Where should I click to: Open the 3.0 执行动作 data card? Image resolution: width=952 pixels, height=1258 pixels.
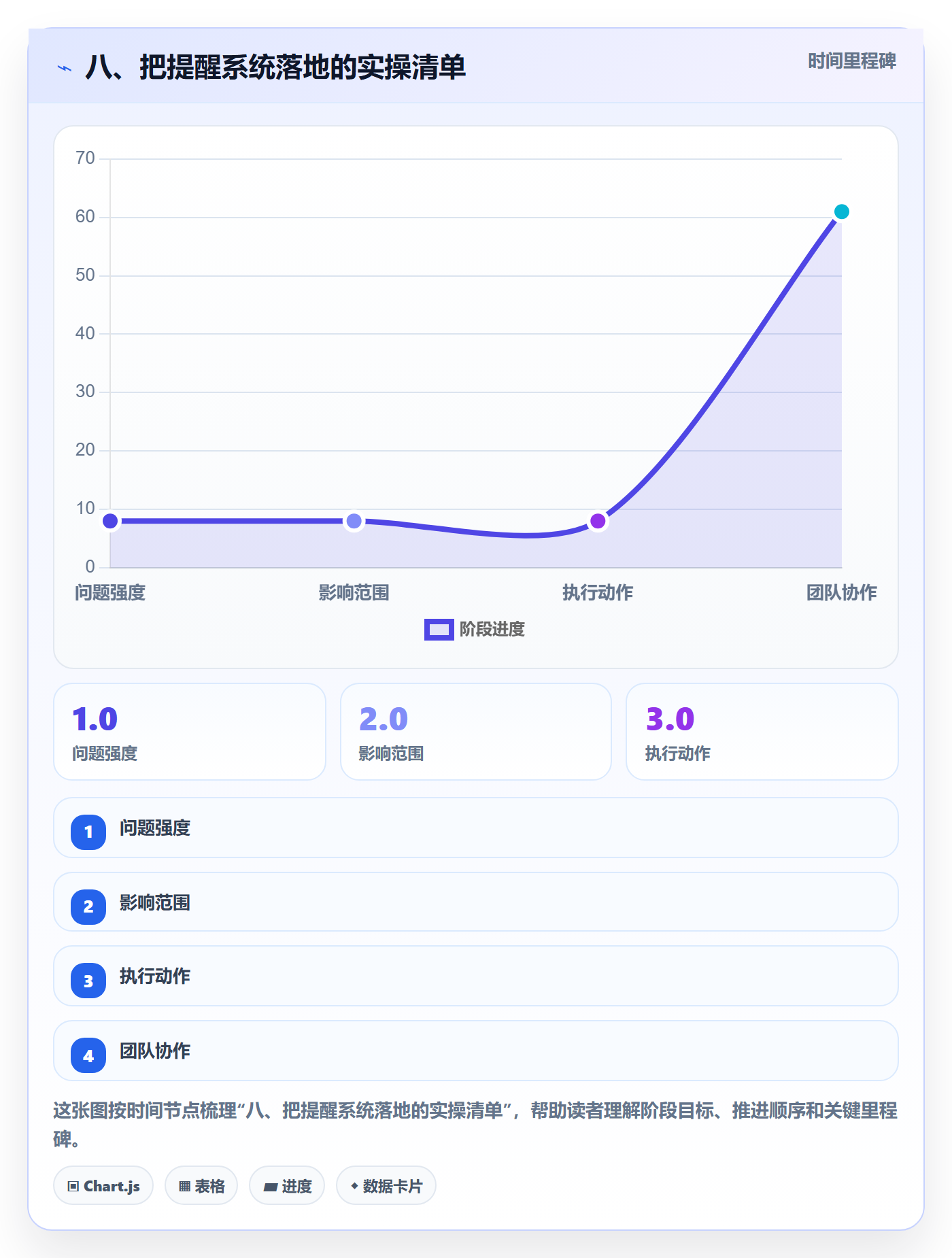(x=762, y=732)
